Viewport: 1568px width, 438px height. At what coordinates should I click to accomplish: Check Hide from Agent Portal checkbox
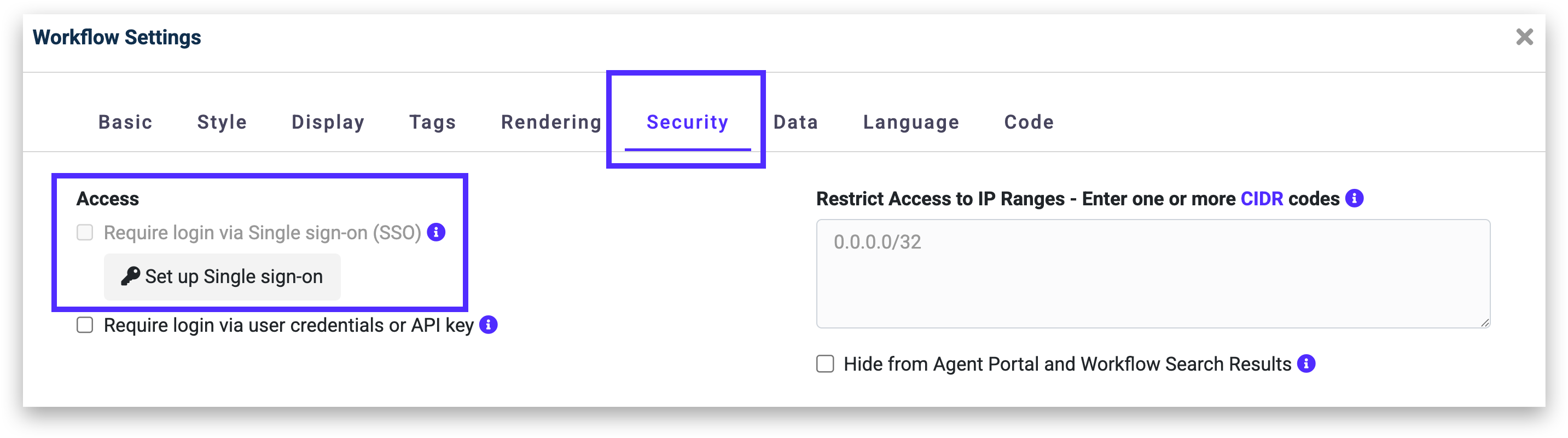(825, 364)
